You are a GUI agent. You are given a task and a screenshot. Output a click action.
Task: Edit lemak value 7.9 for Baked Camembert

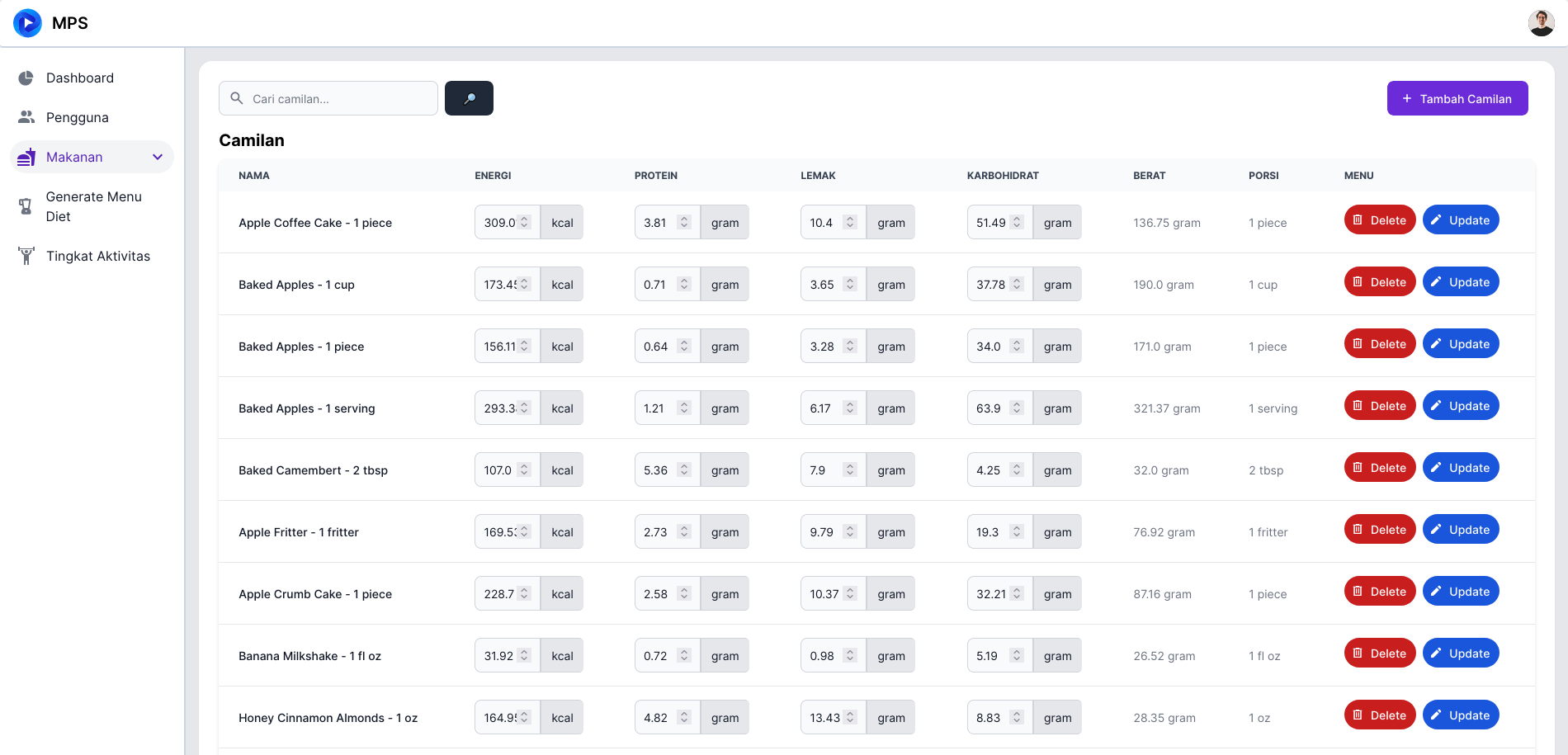click(x=834, y=470)
